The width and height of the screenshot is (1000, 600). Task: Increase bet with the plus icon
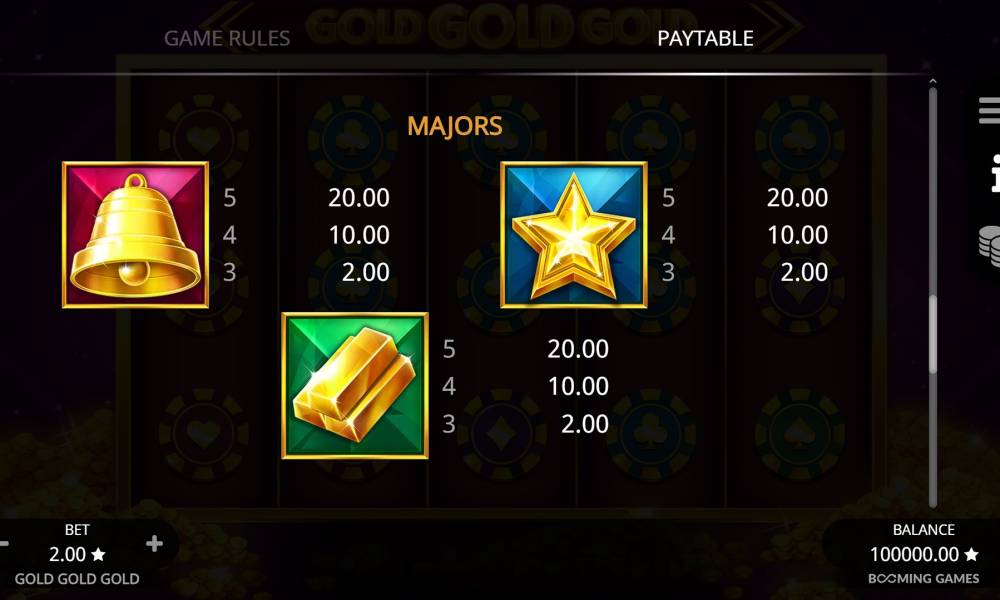point(154,544)
